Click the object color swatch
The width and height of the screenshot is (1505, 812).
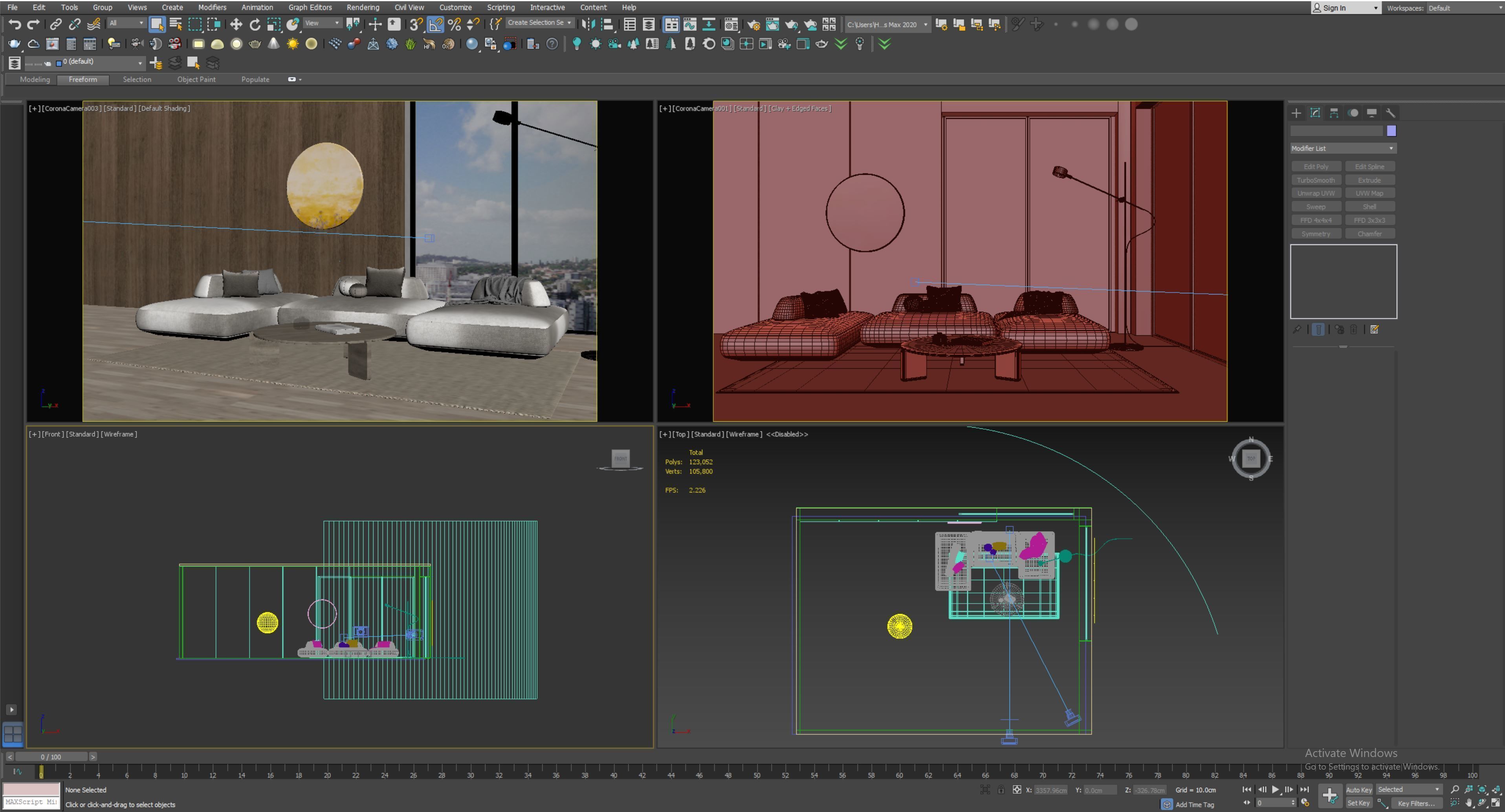tap(1391, 131)
